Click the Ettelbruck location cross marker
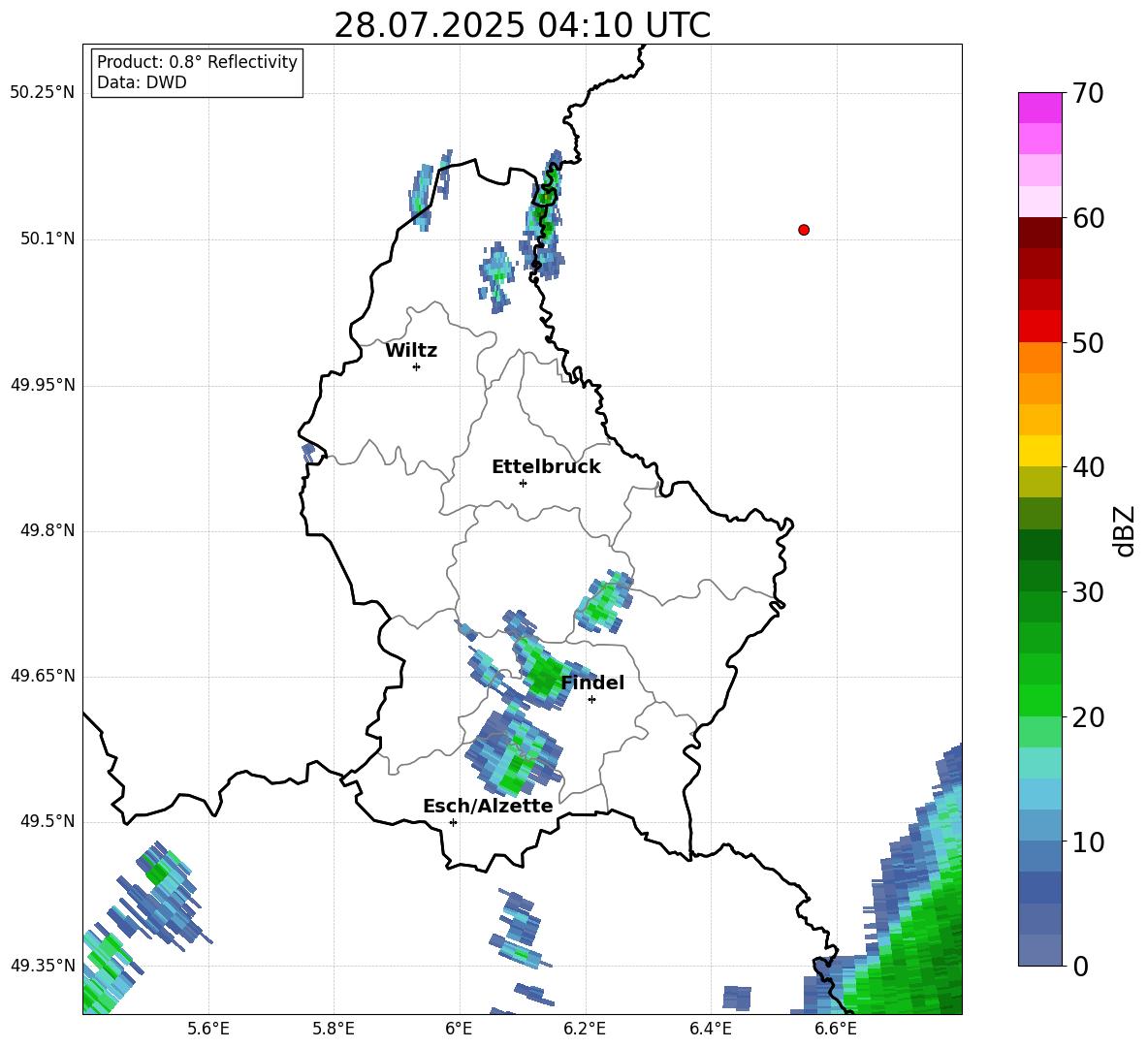Screen dimensions: 1148x1048 point(523,483)
